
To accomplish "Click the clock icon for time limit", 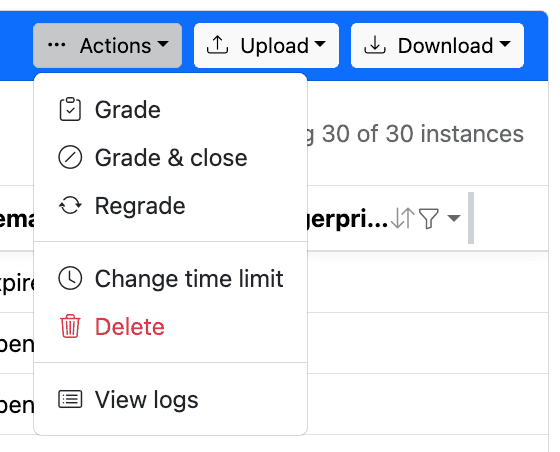I will [x=70, y=278].
